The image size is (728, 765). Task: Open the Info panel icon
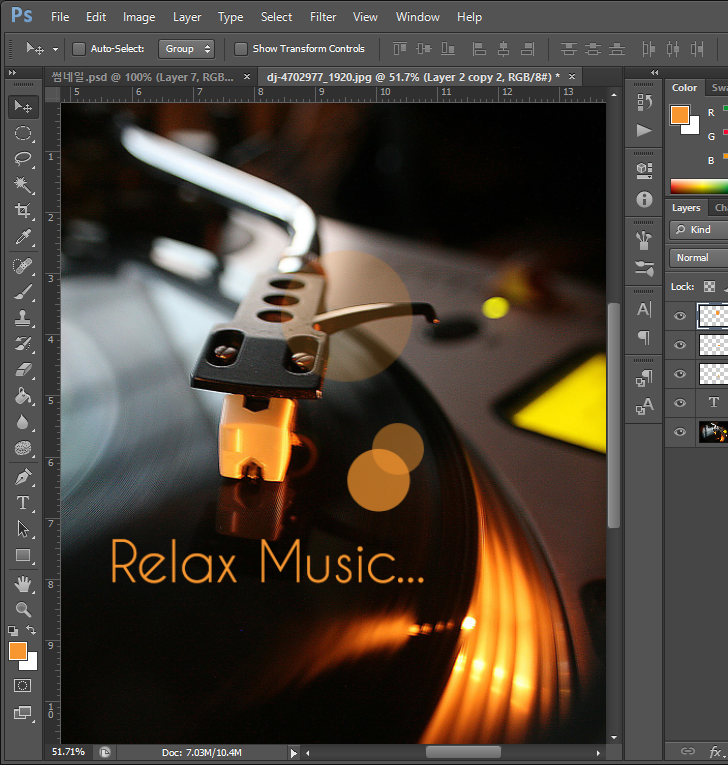pyautogui.click(x=644, y=199)
